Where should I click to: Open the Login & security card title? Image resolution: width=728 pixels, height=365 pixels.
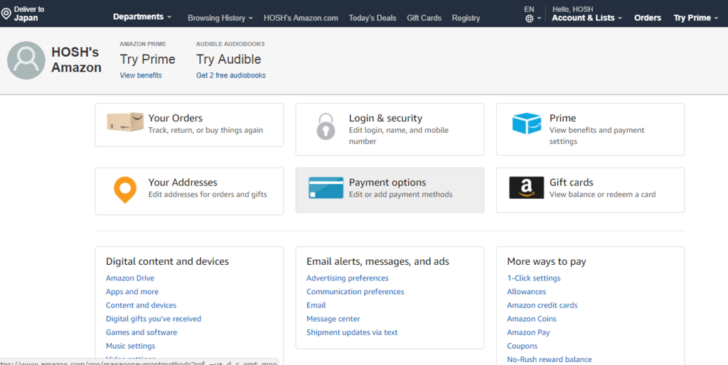point(386,118)
